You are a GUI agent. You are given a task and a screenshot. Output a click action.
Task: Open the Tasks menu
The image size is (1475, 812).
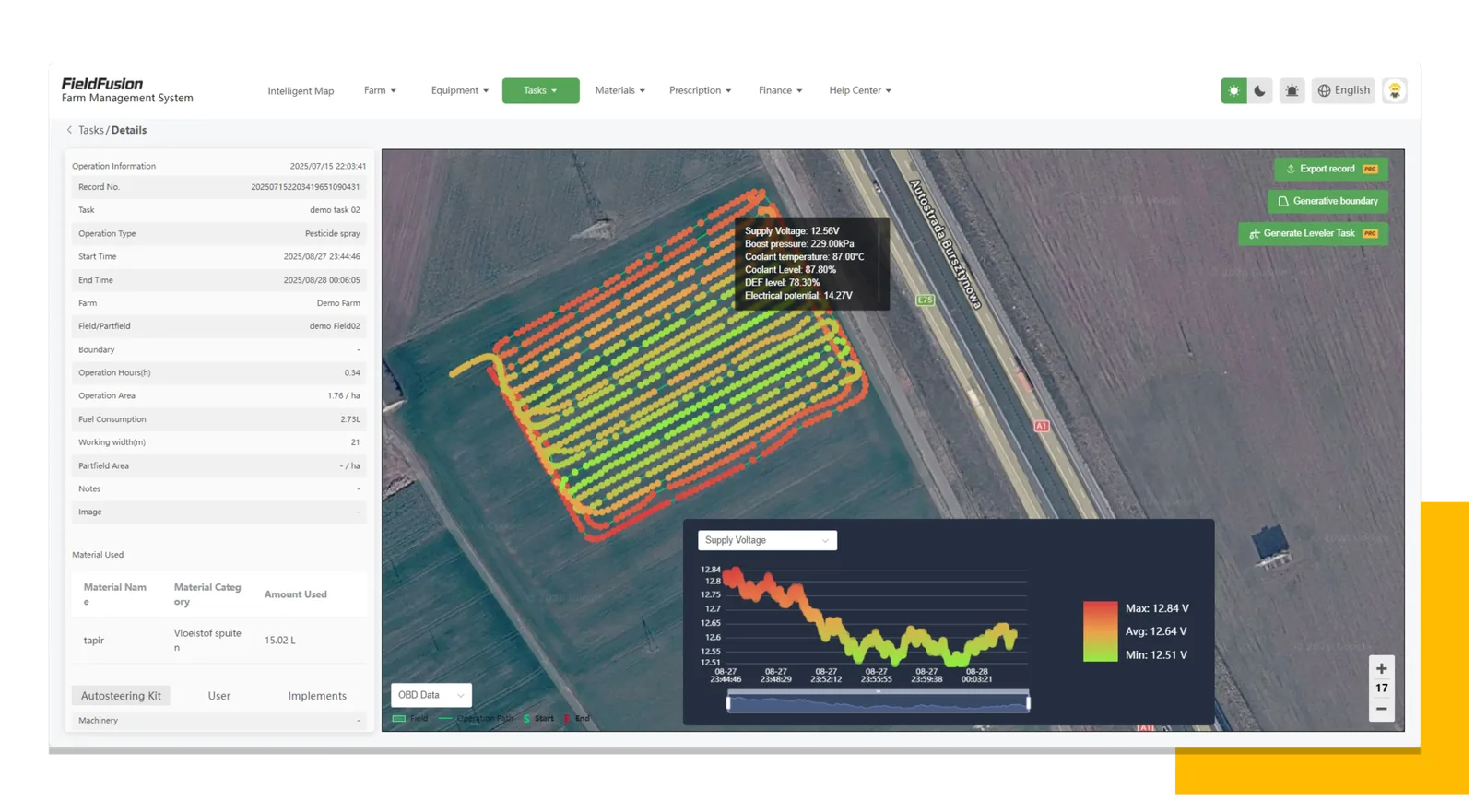tap(540, 90)
